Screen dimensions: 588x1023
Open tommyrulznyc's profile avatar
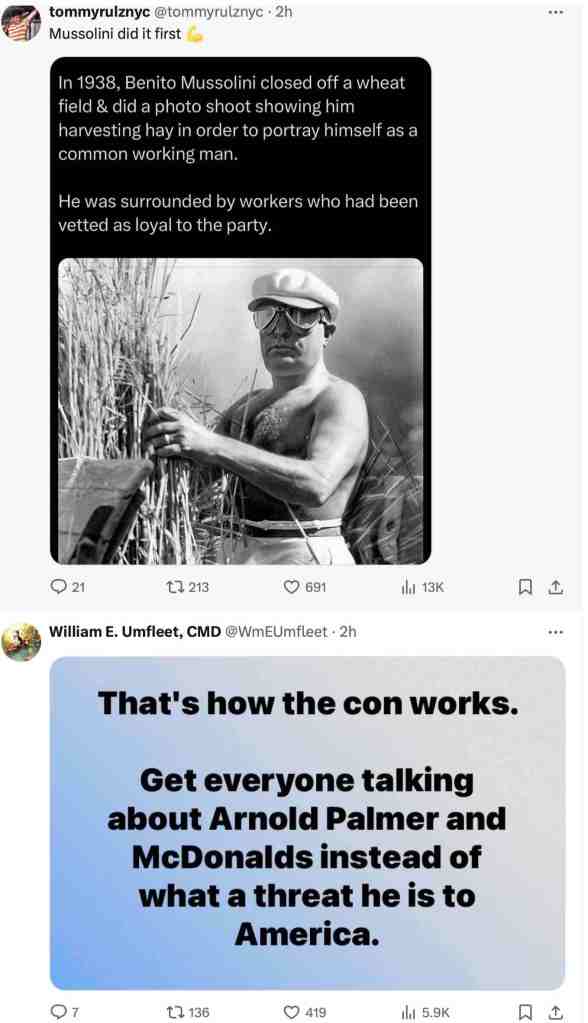pos(21,23)
